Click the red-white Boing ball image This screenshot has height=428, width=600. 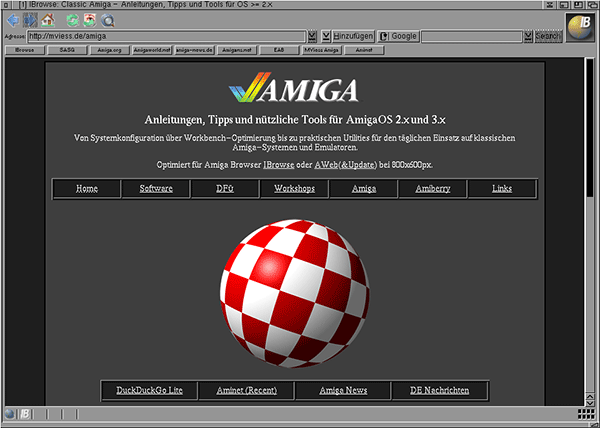pyautogui.click(x=294, y=293)
